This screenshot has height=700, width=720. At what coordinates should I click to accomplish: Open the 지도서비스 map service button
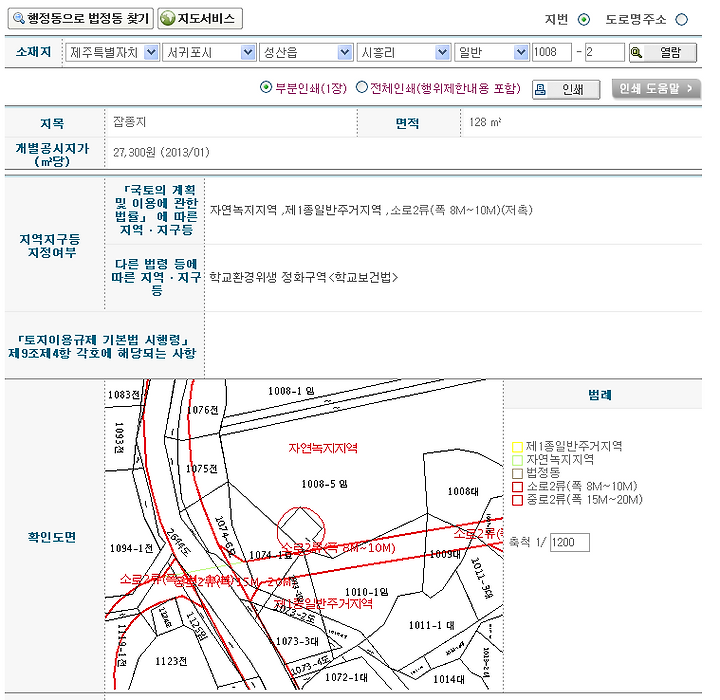click(x=200, y=18)
